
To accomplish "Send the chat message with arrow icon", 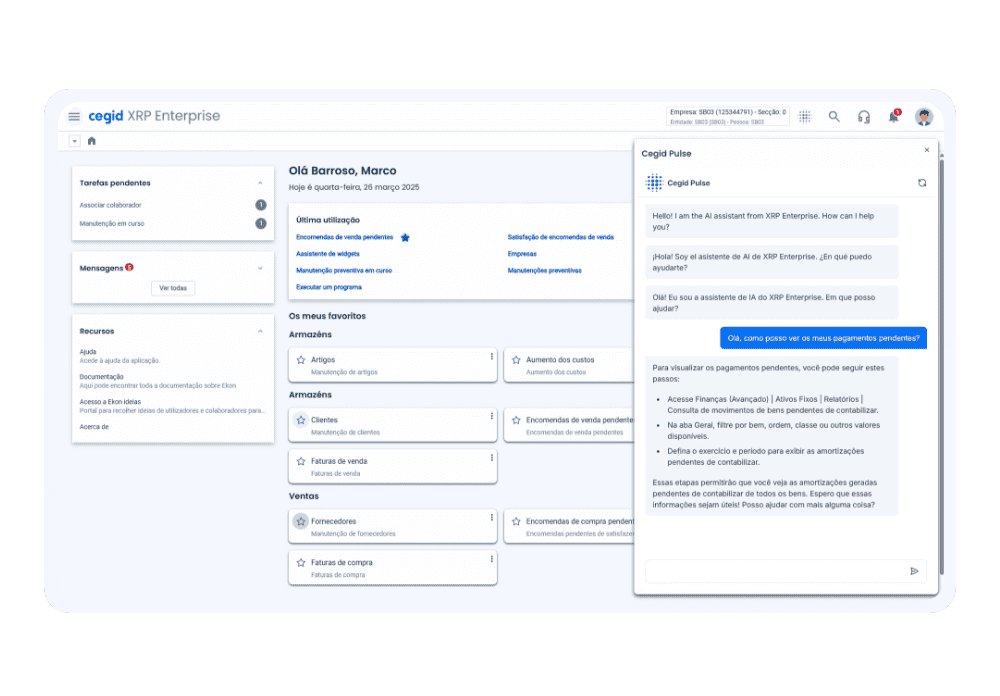I will (914, 571).
